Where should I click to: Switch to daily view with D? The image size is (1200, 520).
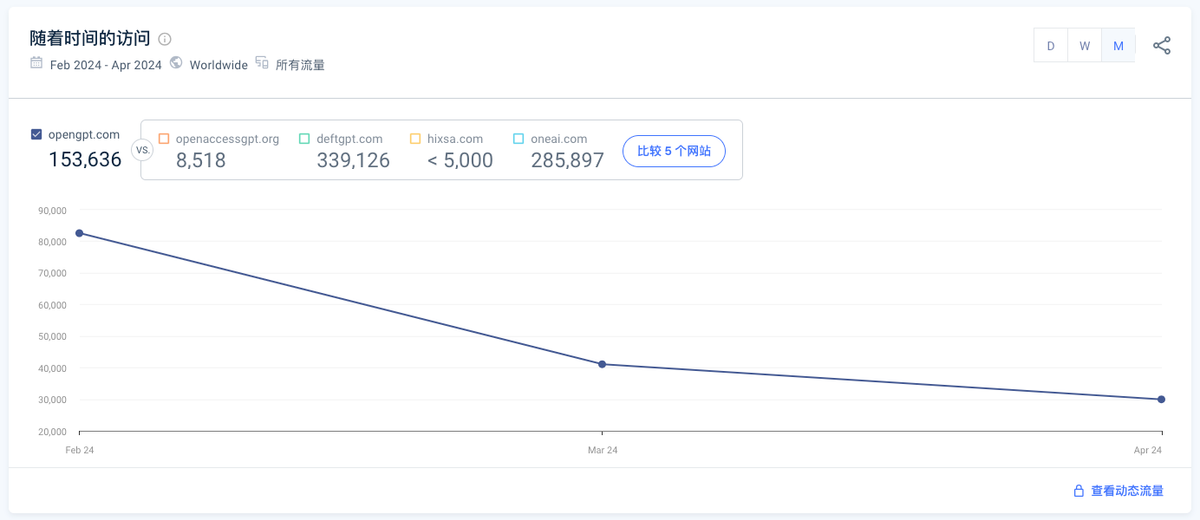[x=1051, y=45]
